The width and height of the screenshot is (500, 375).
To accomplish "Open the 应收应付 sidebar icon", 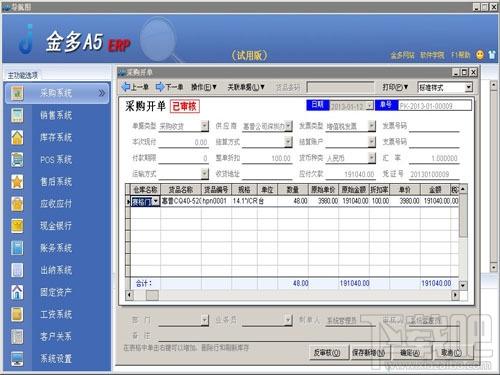I will point(17,204).
